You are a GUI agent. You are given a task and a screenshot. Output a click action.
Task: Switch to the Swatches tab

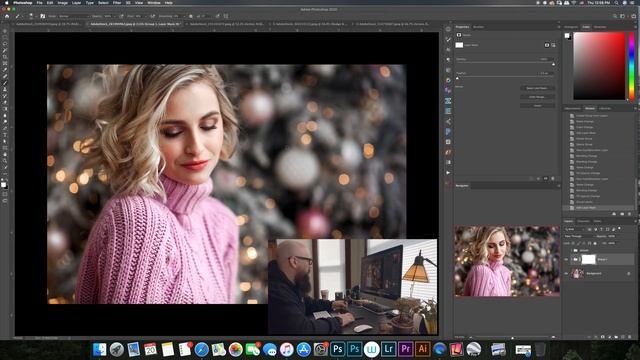coord(600,27)
